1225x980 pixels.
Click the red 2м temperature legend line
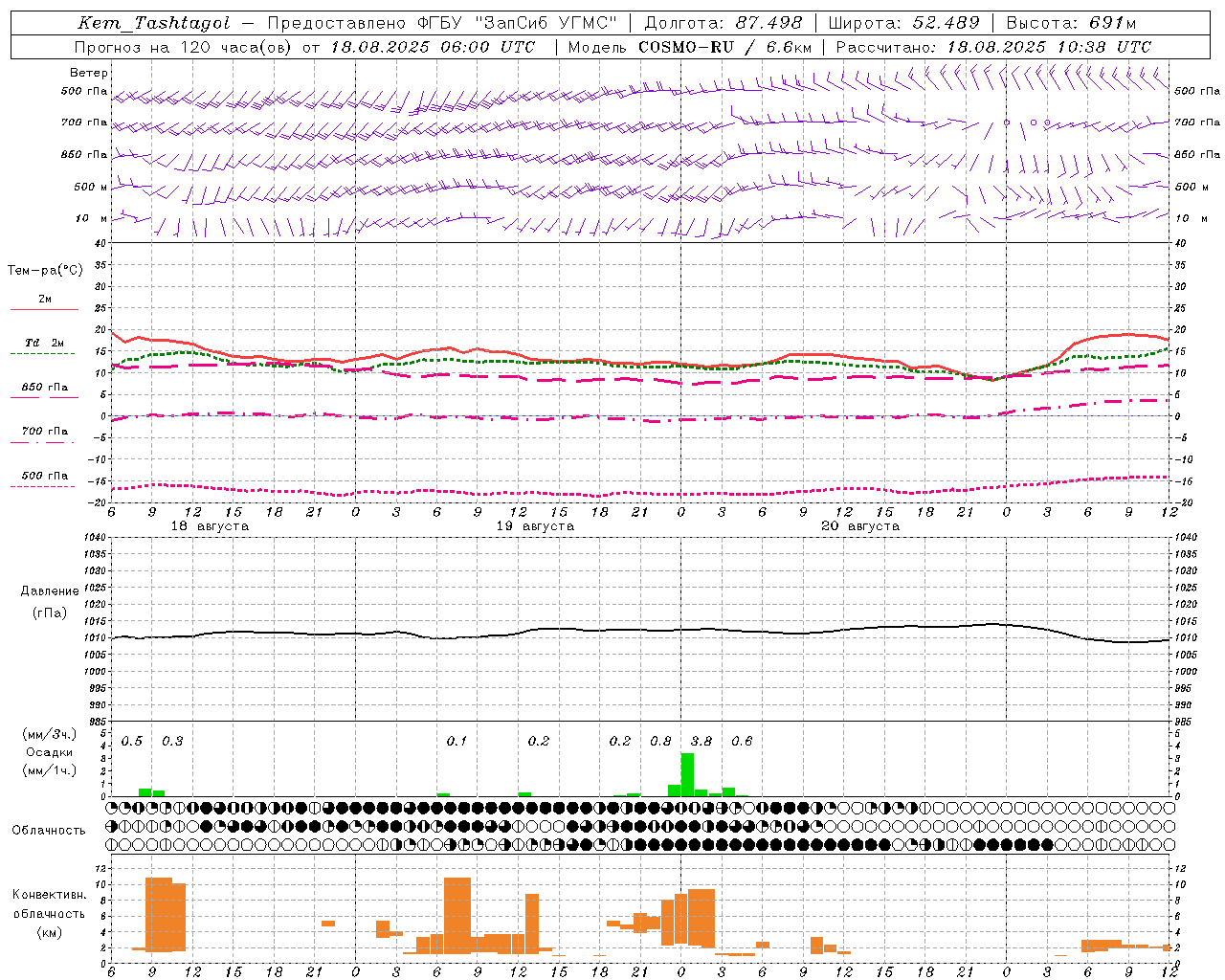pyautogui.click(x=44, y=310)
